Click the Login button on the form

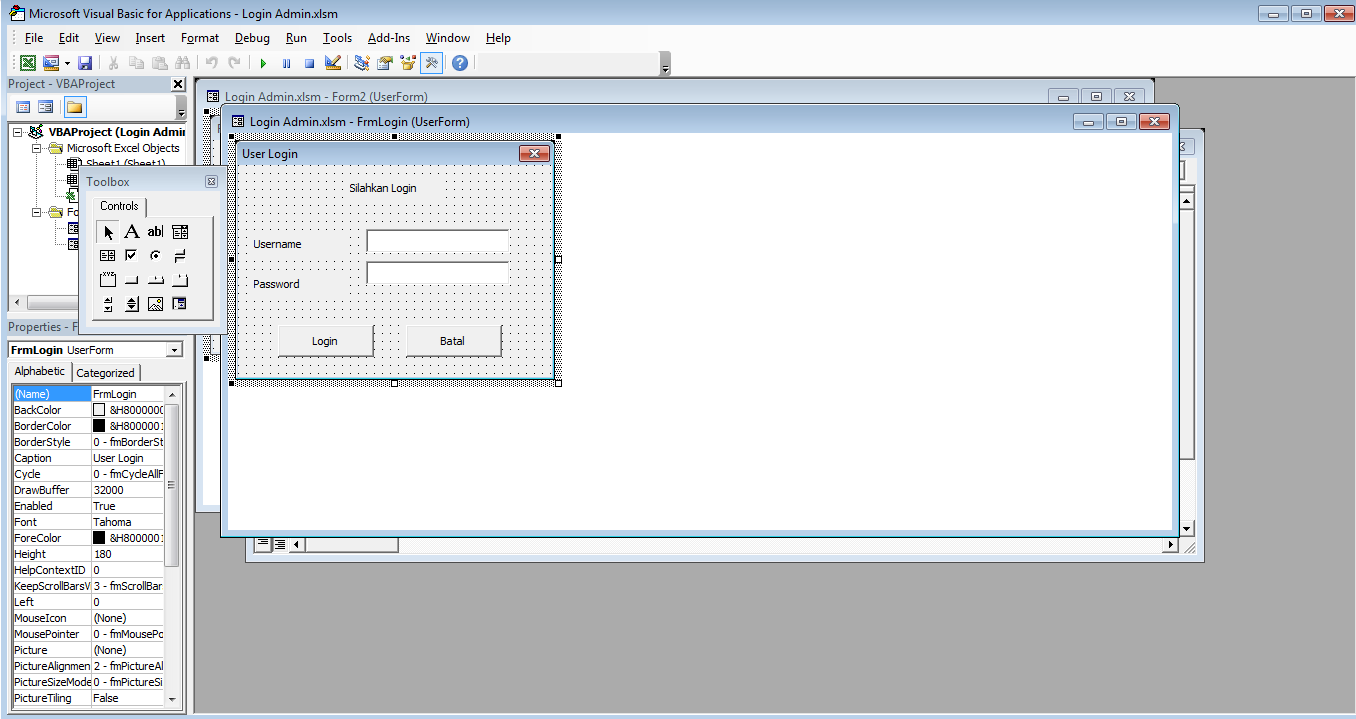pyautogui.click(x=325, y=341)
